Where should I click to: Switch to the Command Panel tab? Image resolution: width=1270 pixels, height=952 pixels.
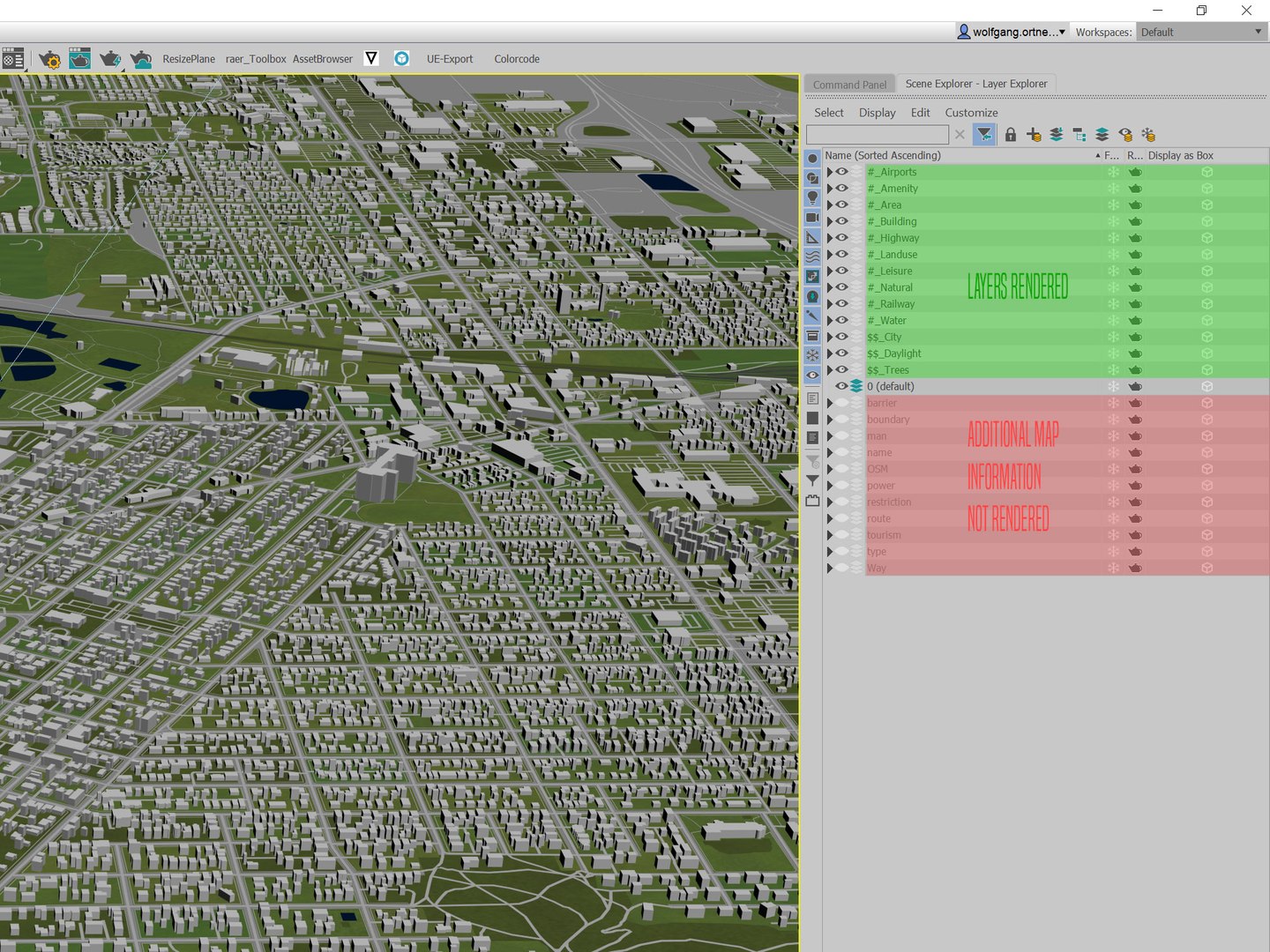[x=849, y=85]
